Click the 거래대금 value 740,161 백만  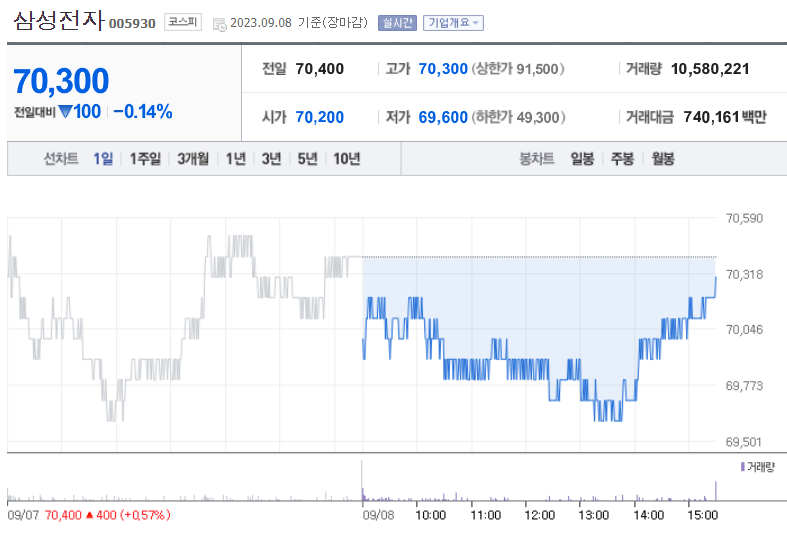[x=725, y=117]
